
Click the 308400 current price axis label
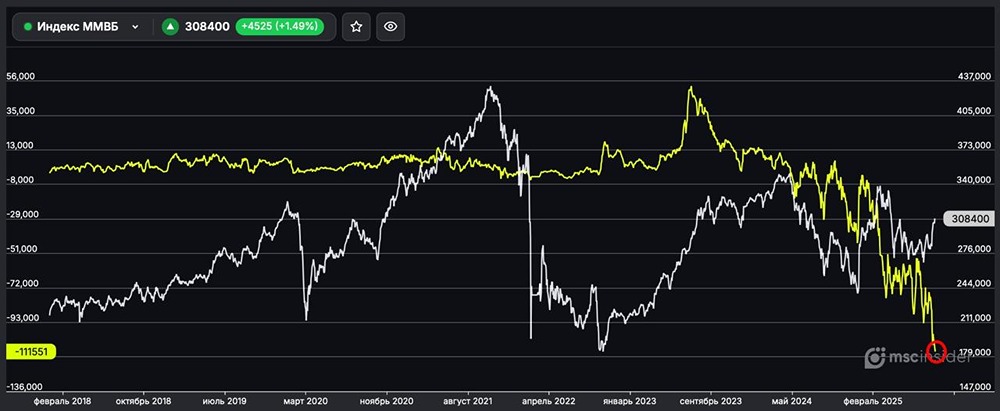(968, 219)
